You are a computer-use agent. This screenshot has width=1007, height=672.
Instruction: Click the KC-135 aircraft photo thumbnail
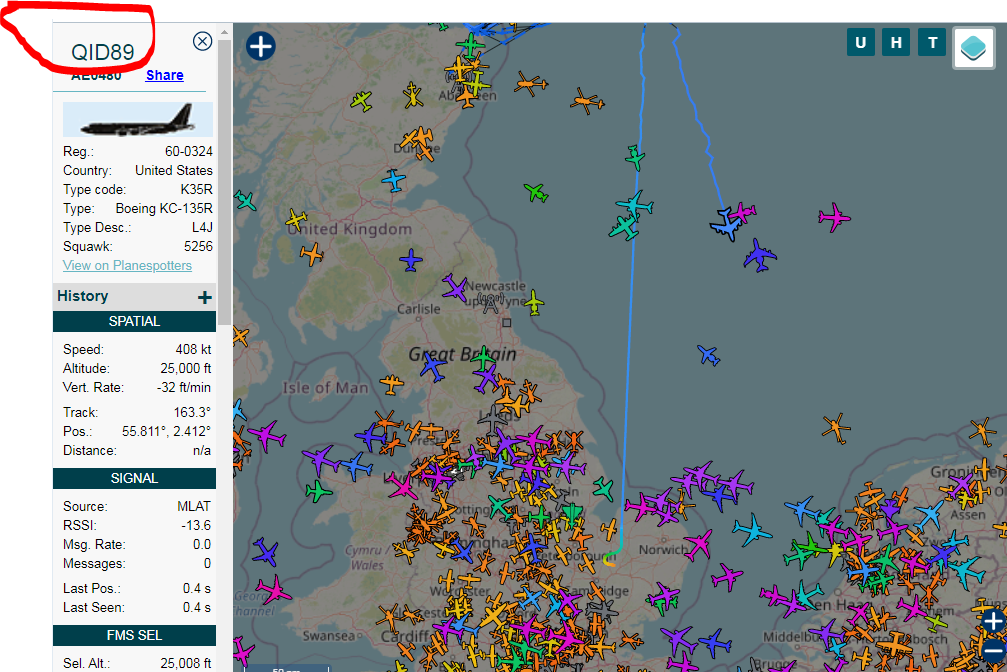pyautogui.click(x=137, y=119)
